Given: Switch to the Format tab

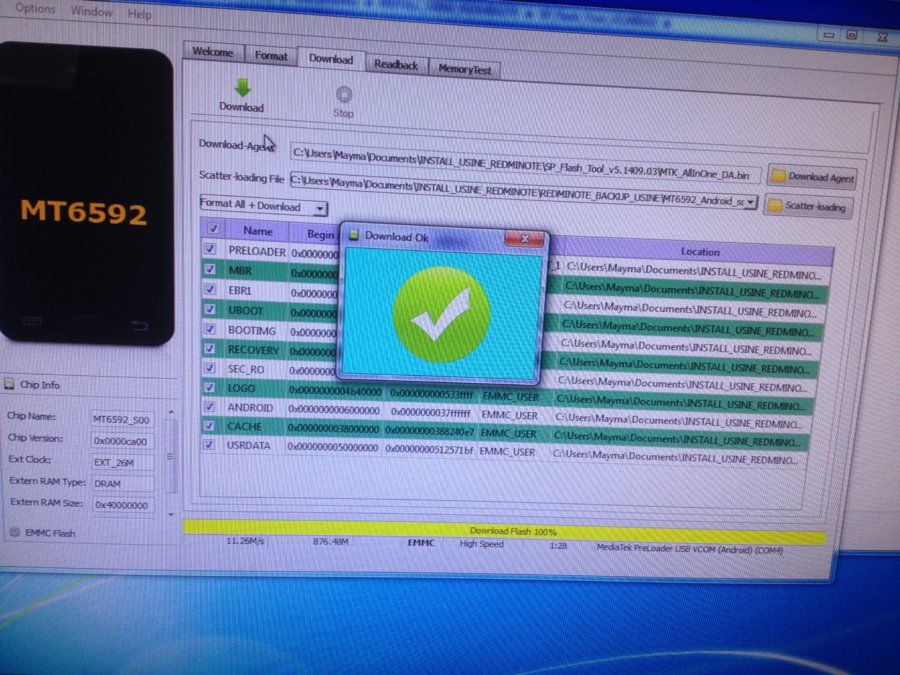Looking at the screenshot, I should (271, 56).
